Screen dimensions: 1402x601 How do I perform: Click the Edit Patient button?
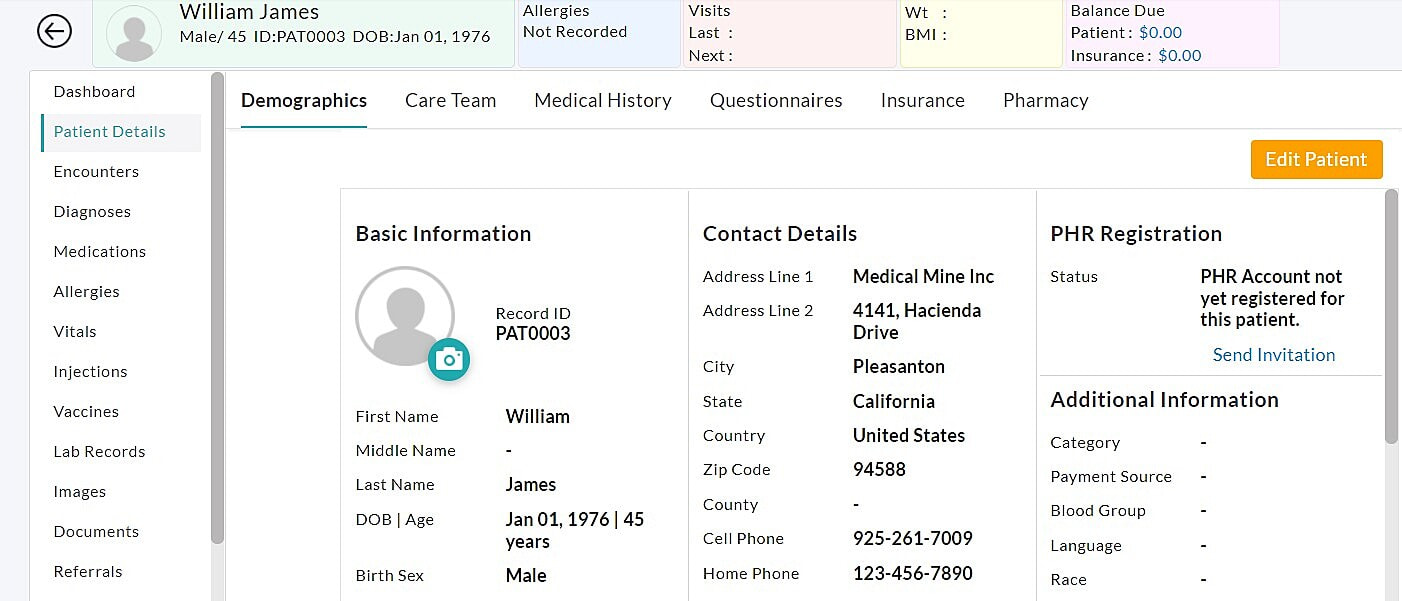(x=1316, y=159)
